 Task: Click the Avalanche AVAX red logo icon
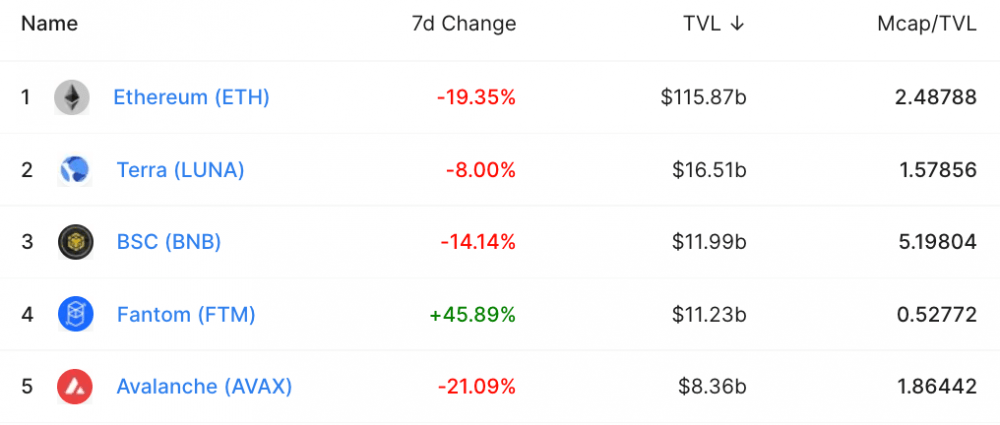pos(75,387)
